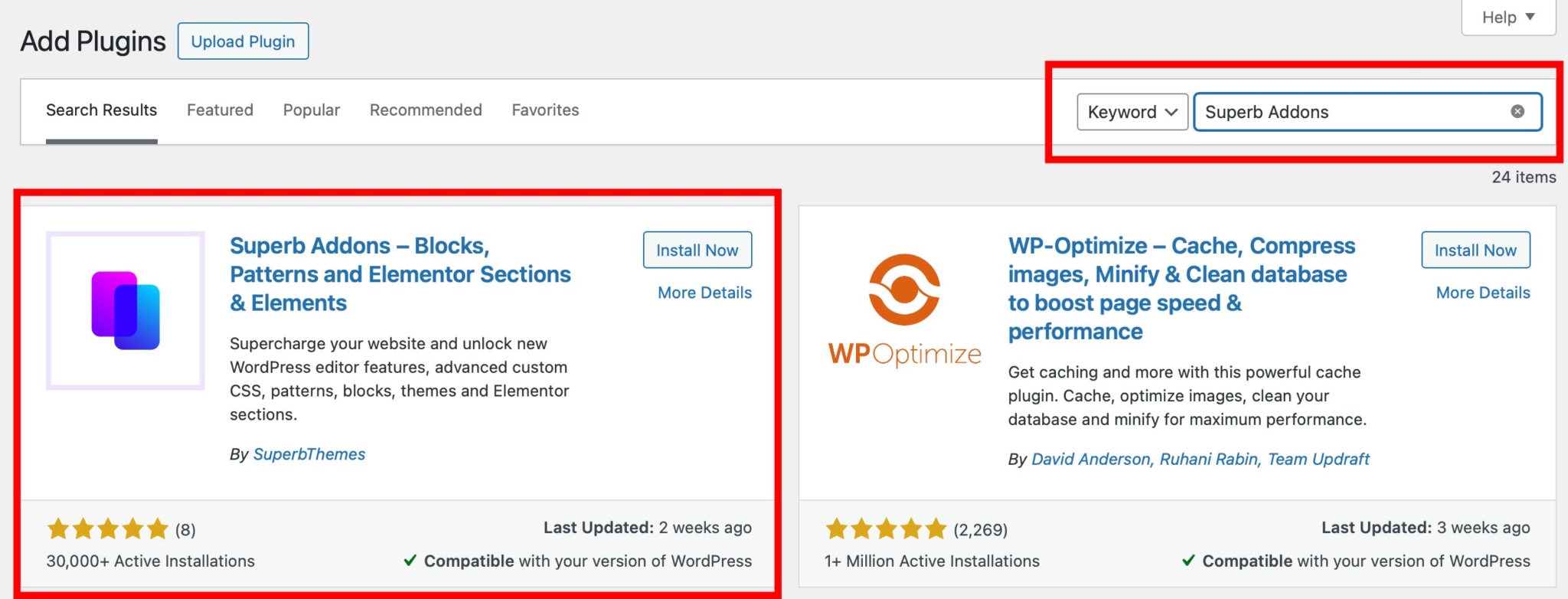1568x599 pixels.
Task: Click 1+ Million Active Installations text
Action: click(x=932, y=561)
